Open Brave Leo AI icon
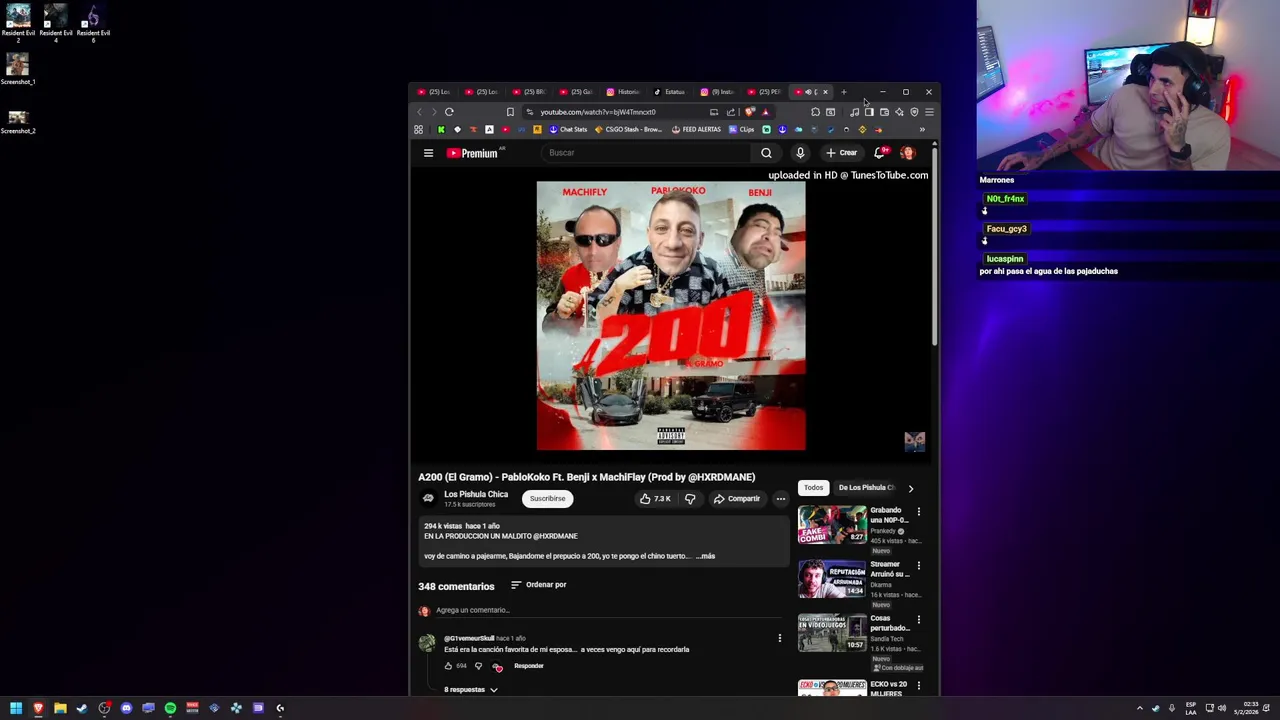 pos(899,112)
